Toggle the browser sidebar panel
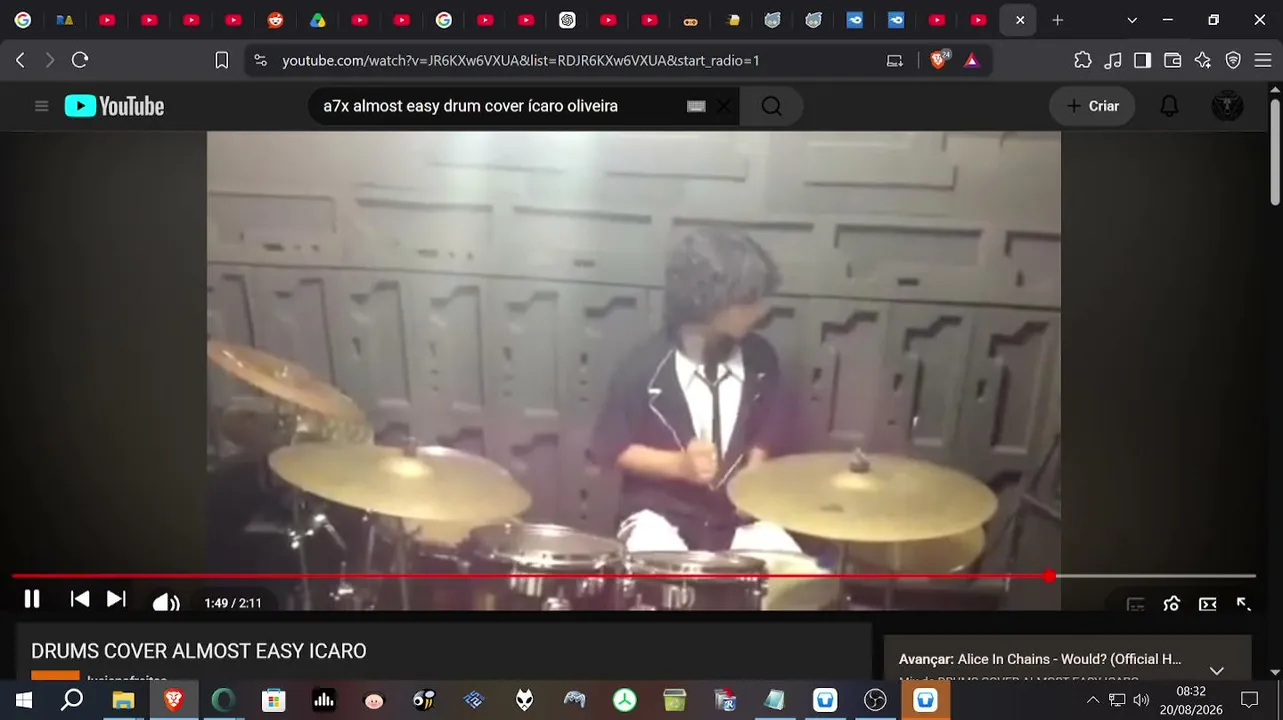Image resolution: width=1283 pixels, height=720 pixels. click(1142, 60)
